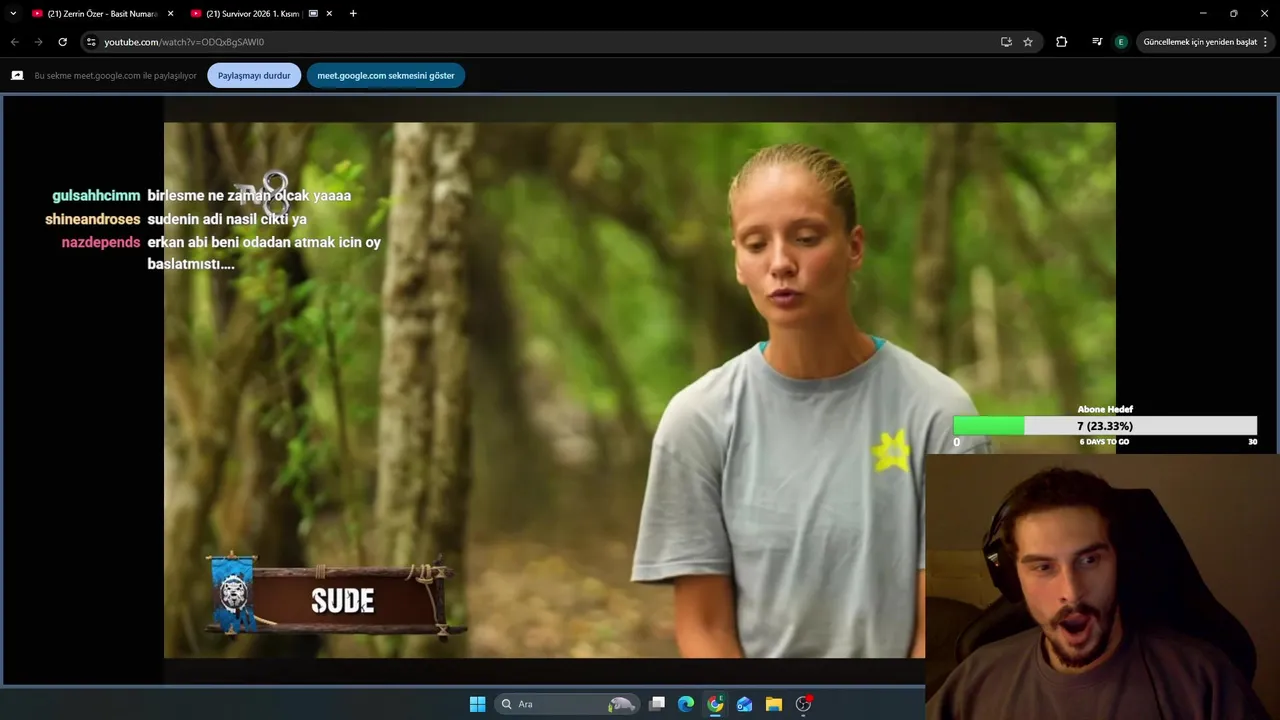1280x720 pixels.
Task: Go forward in browser history
Action: click(38, 42)
